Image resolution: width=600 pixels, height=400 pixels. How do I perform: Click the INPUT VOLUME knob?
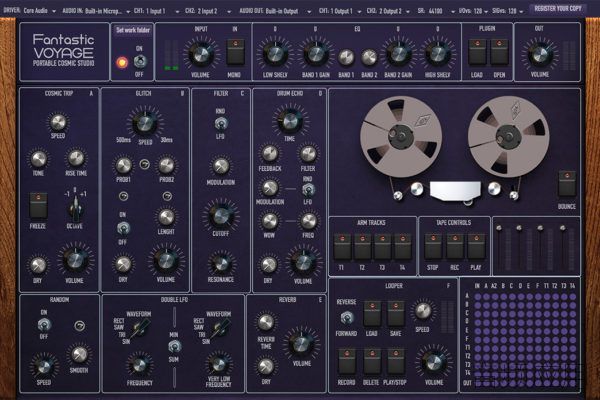click(x=200, y=55)
